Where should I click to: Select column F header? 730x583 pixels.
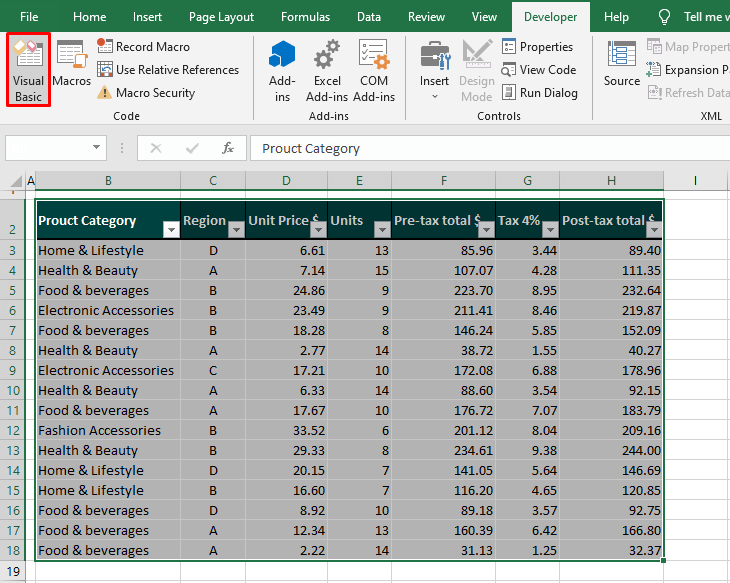coord(444,180)
